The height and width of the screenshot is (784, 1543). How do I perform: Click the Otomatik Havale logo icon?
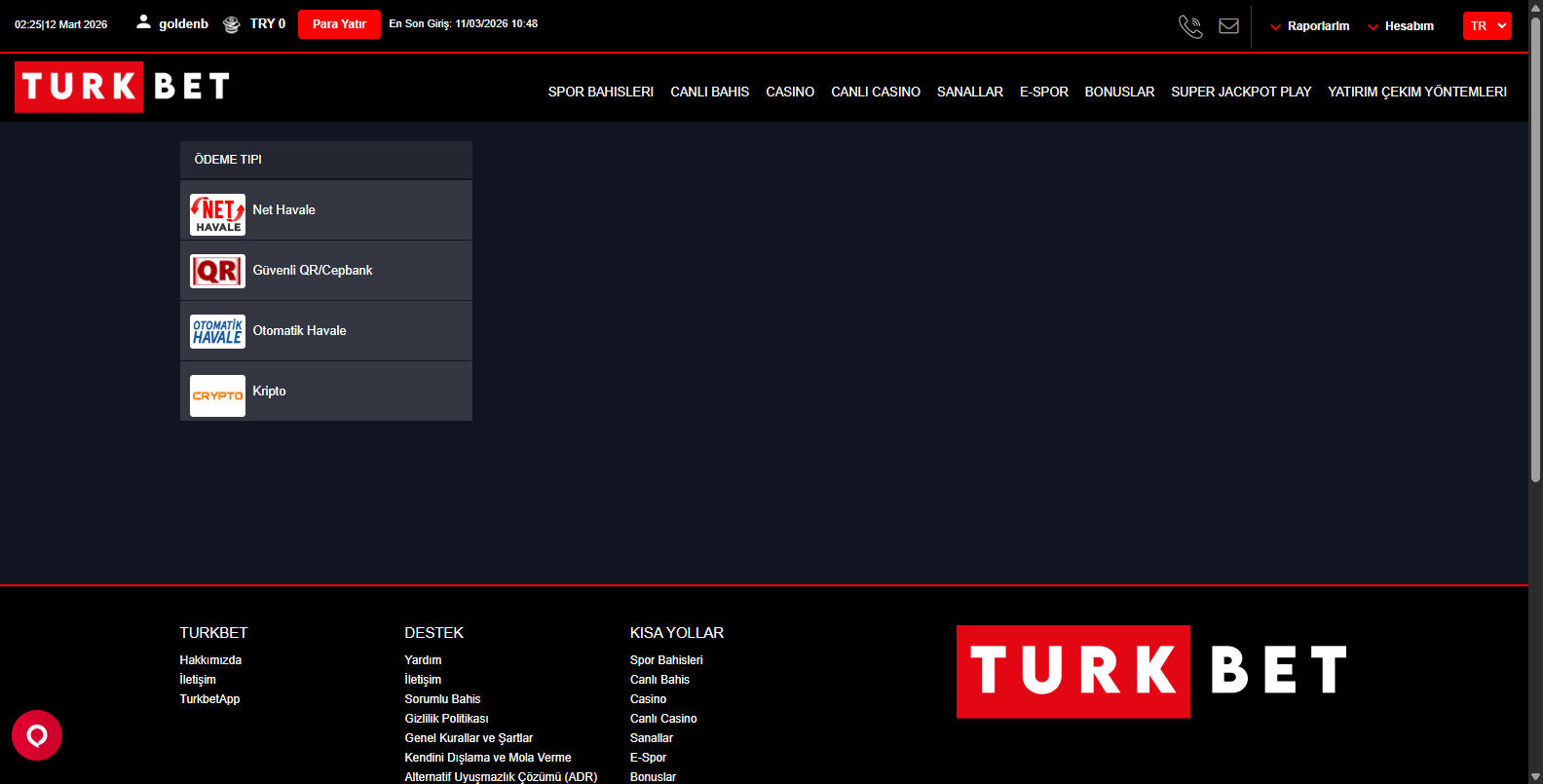coord(217,331)
